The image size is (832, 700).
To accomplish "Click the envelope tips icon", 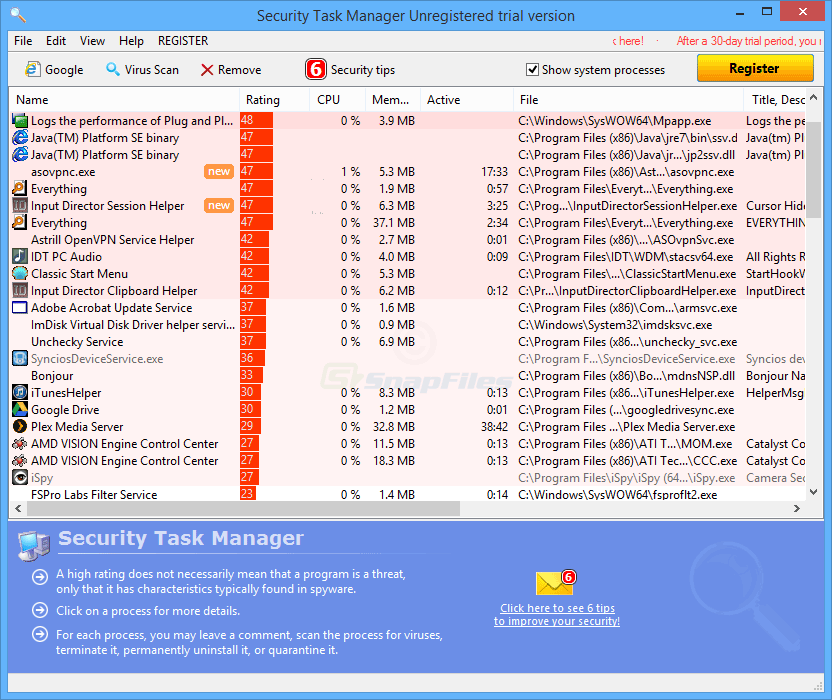I will click(x=555, y=583).
